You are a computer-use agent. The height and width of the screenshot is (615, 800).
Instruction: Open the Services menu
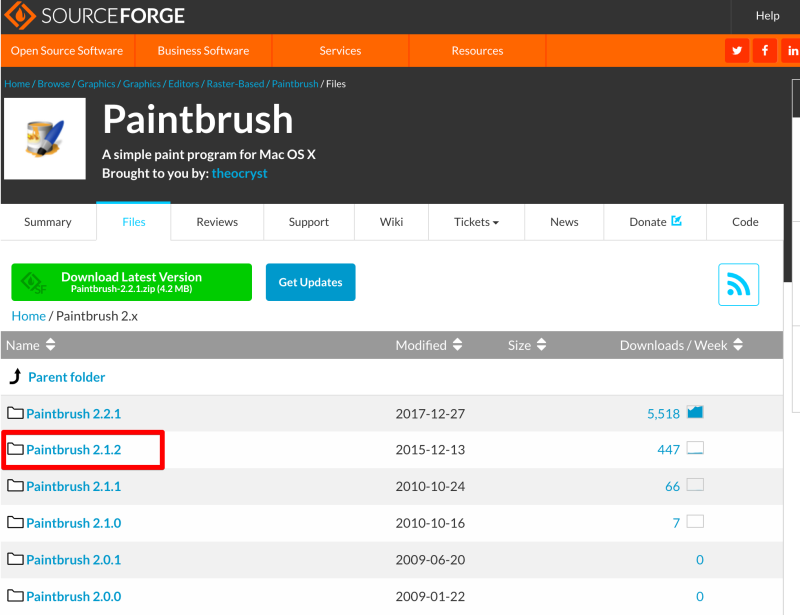point(340,51)
